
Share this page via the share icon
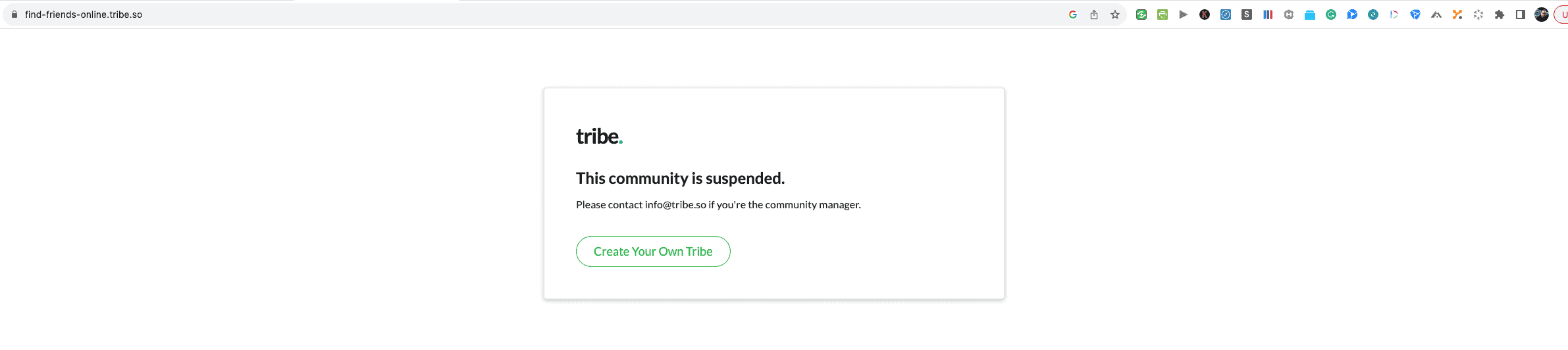tap(1093, 15)
